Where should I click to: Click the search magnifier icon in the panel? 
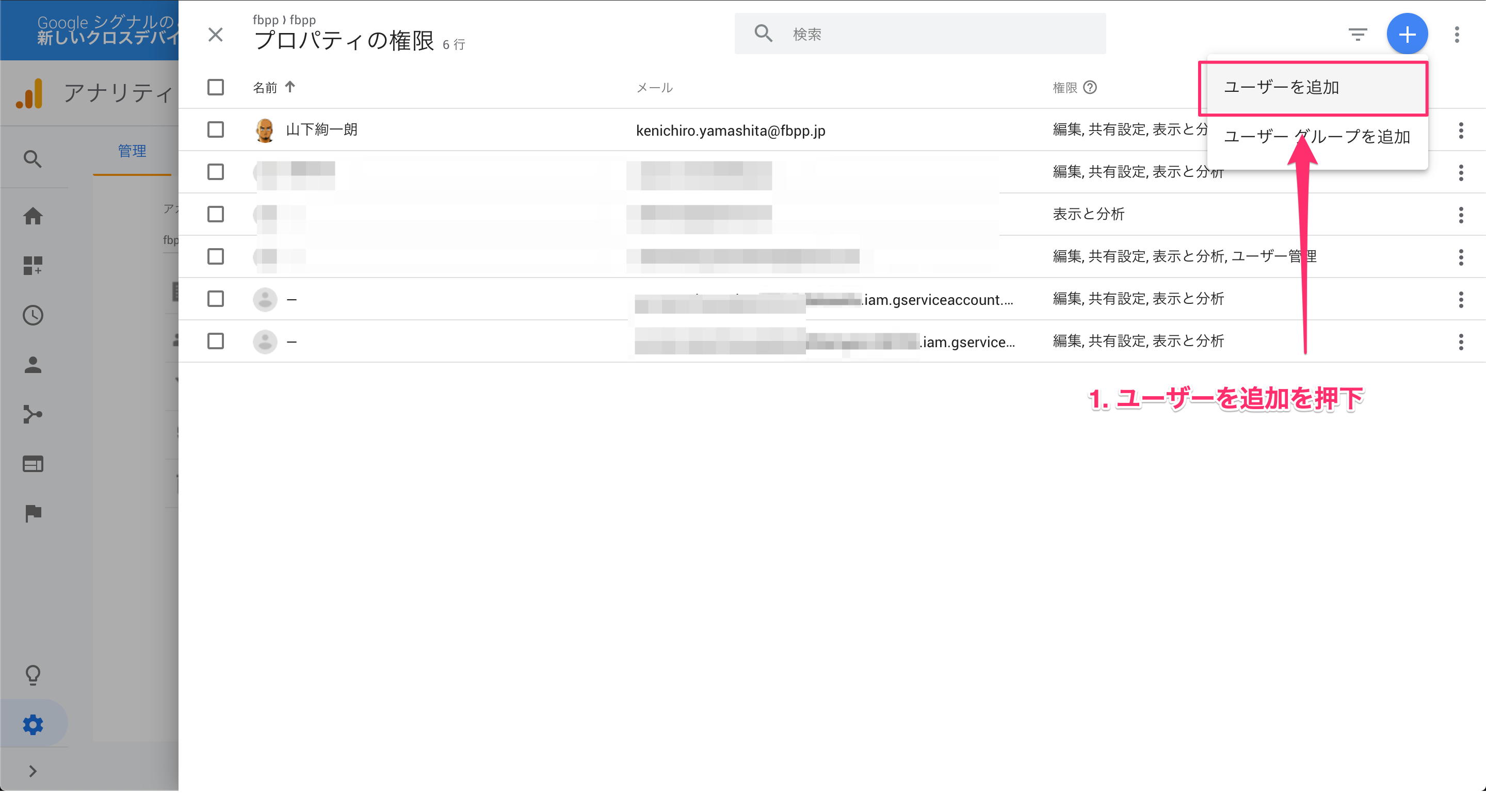pyautogui.click(x=763, y=34)
